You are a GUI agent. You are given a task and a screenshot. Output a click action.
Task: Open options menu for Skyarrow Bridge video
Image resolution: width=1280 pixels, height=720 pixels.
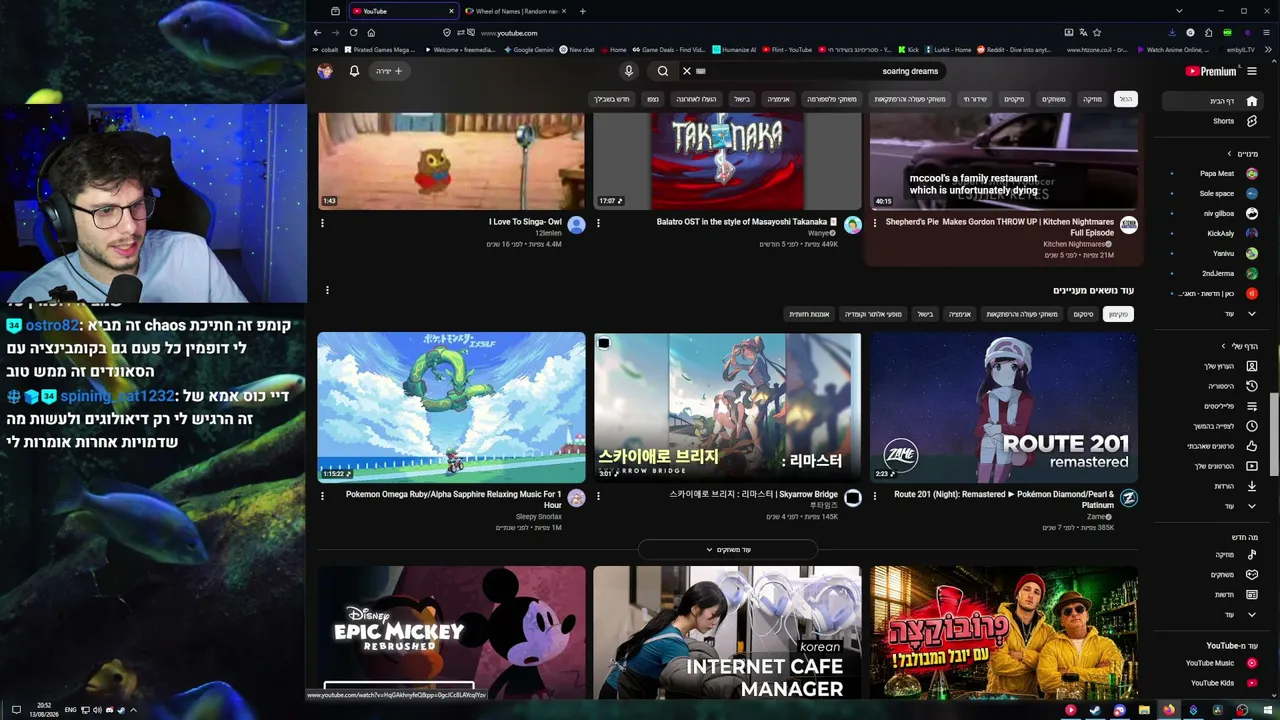[x=598, y=495]
